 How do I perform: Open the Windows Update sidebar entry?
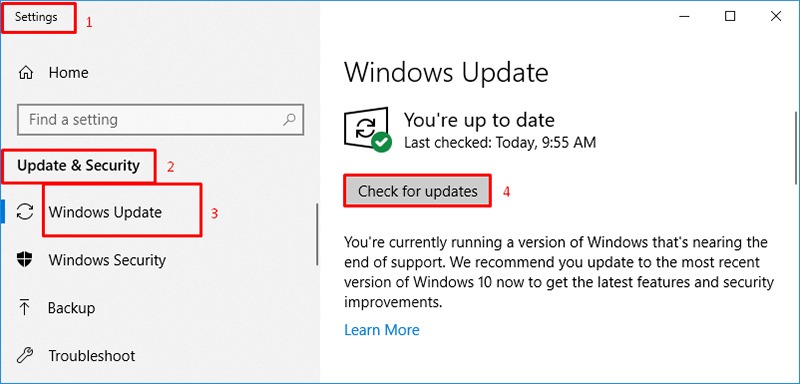(105, 212)
